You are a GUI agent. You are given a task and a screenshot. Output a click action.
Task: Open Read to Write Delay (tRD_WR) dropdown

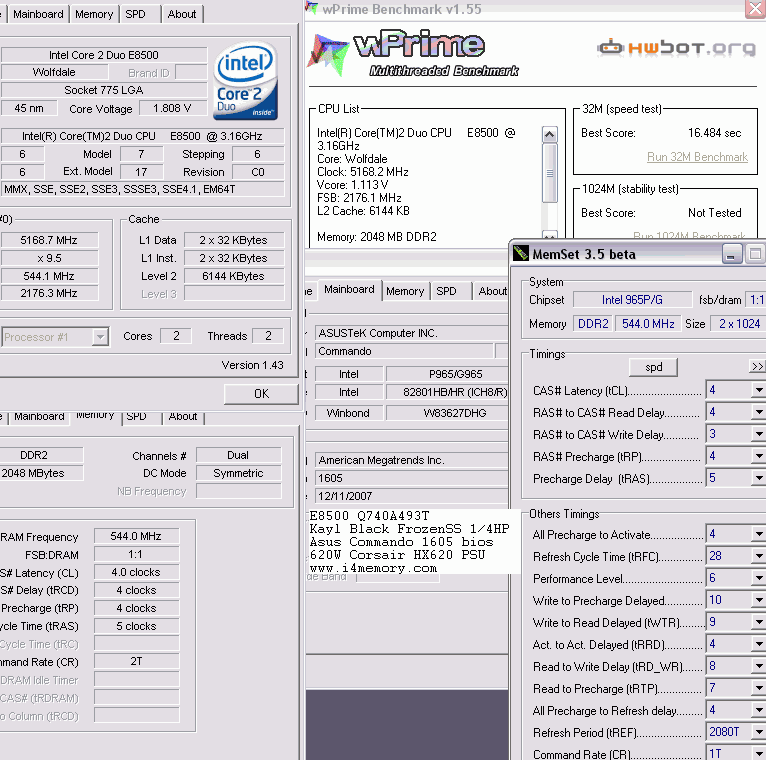point(759,666)
